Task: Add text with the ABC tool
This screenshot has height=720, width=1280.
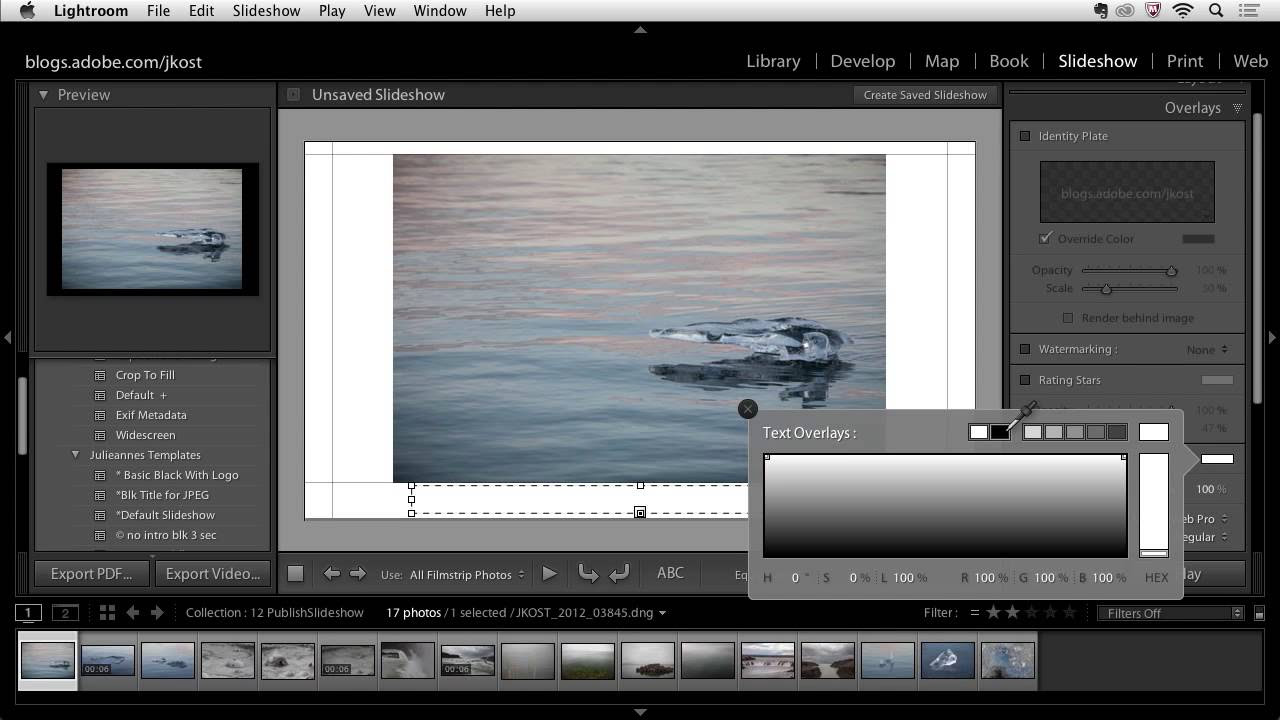Action: (x=670, y=573)
